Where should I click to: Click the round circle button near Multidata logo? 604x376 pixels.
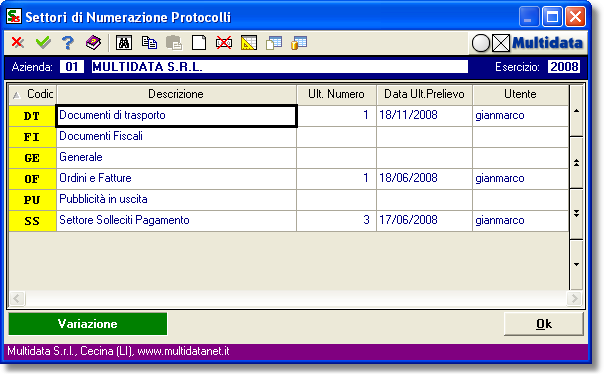pos(481,43)
